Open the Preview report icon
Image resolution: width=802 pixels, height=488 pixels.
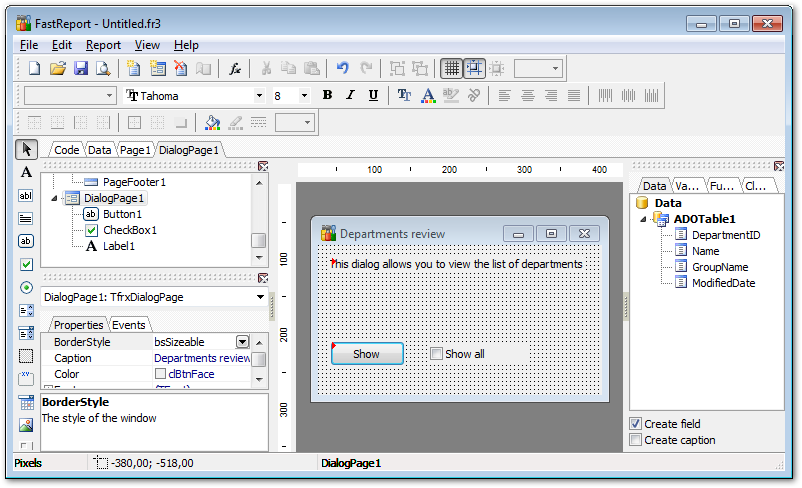coord(103,68)
